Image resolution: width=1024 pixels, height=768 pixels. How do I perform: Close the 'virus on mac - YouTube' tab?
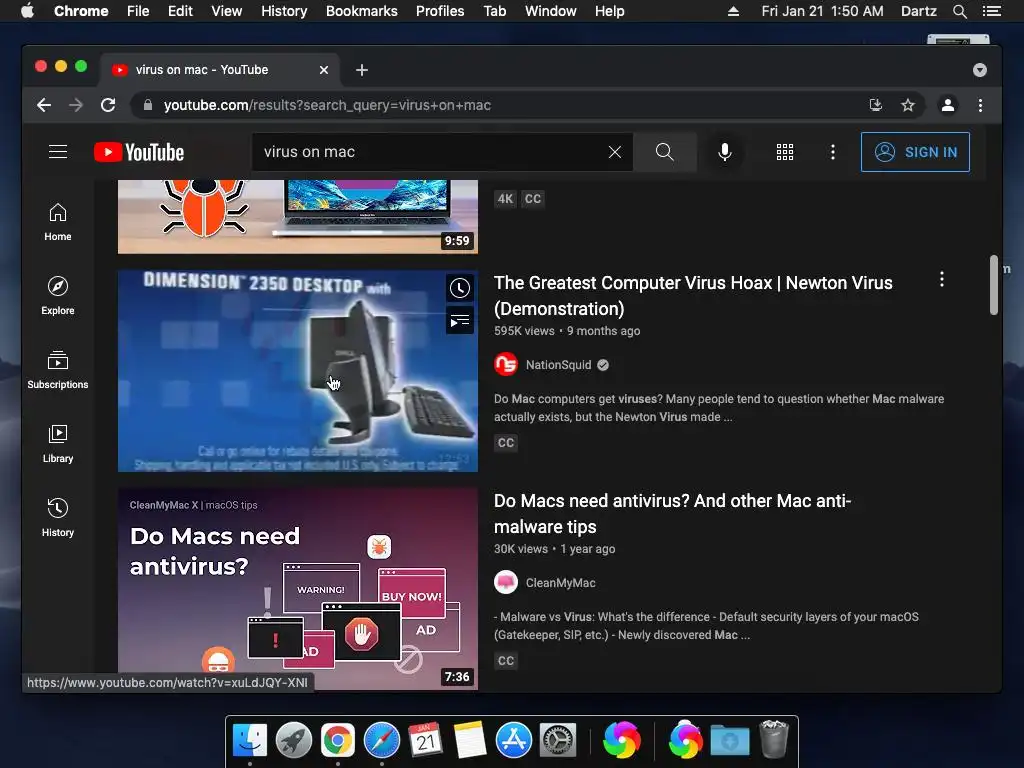(x=324, y=70)
